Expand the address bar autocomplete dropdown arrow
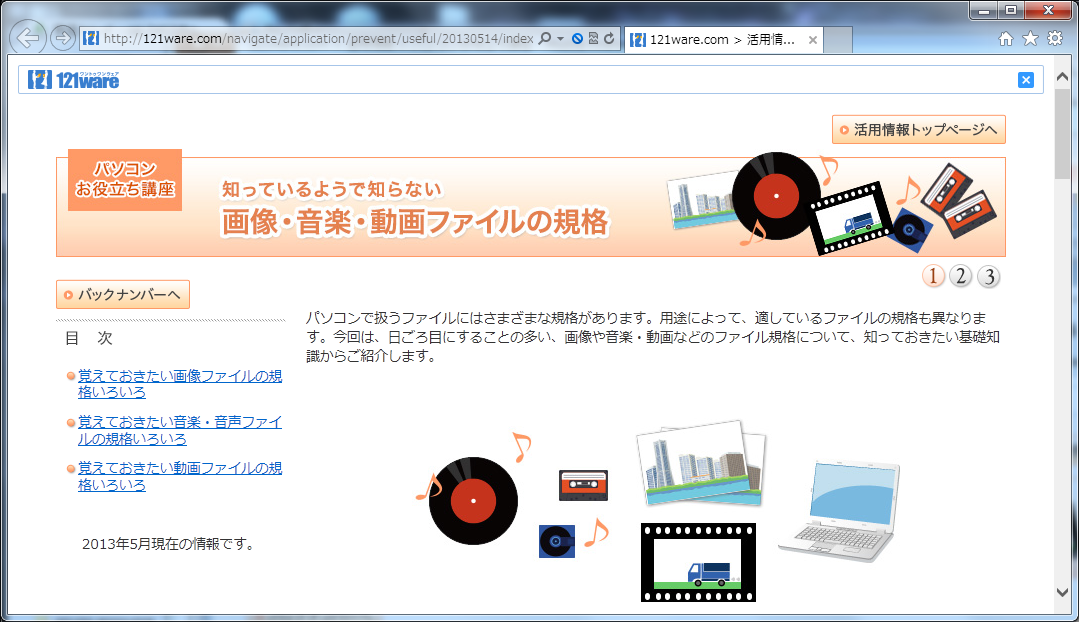 pos(560,39)
